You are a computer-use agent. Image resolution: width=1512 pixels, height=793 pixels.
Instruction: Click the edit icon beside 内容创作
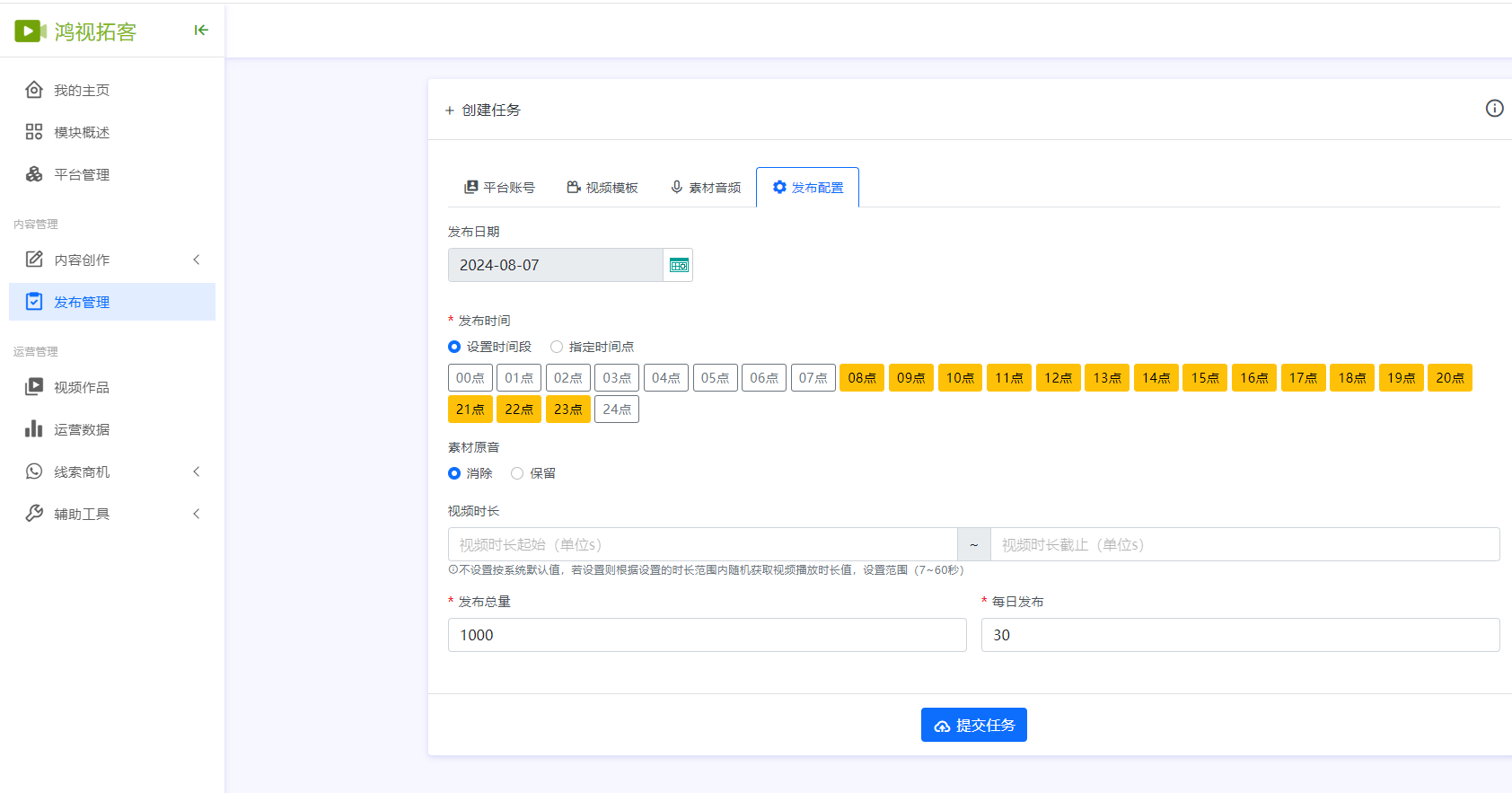click(34, 260)
